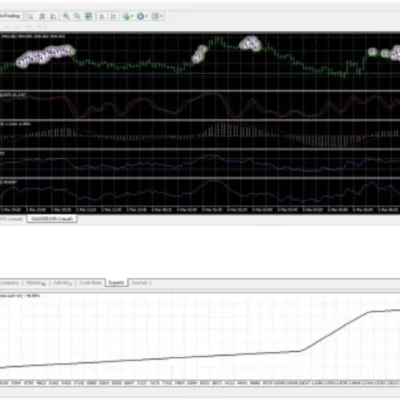Switch to the Company tab

click(x=9, y=283)
